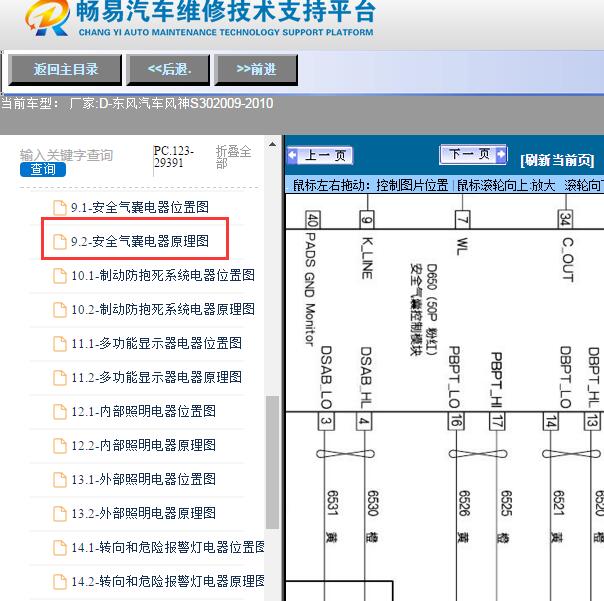
Task: Click C_OUT label in diagram
Action: coord(567,259)
